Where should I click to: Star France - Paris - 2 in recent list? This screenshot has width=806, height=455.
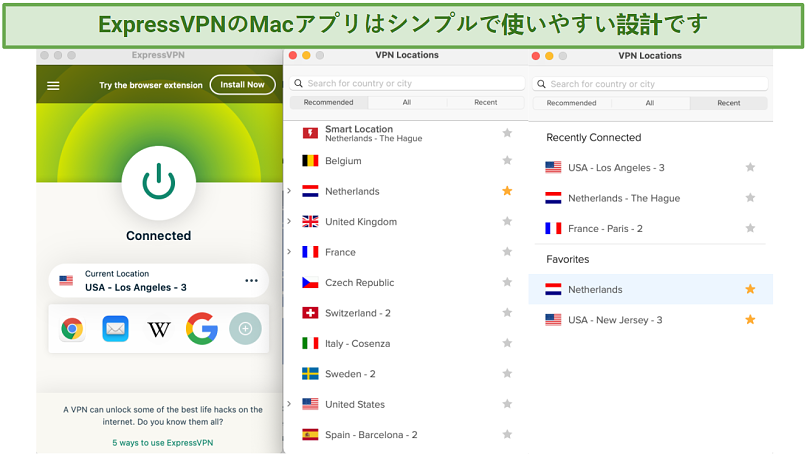[750, 228]
